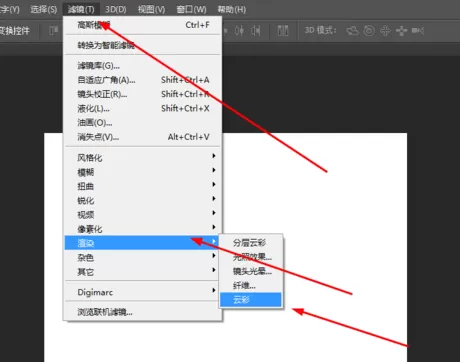Image resolution: width=460 pixels, height=362 pixels.
Task: Open 滤镜库(G)... filter gallery
Action: click(143, 66)
